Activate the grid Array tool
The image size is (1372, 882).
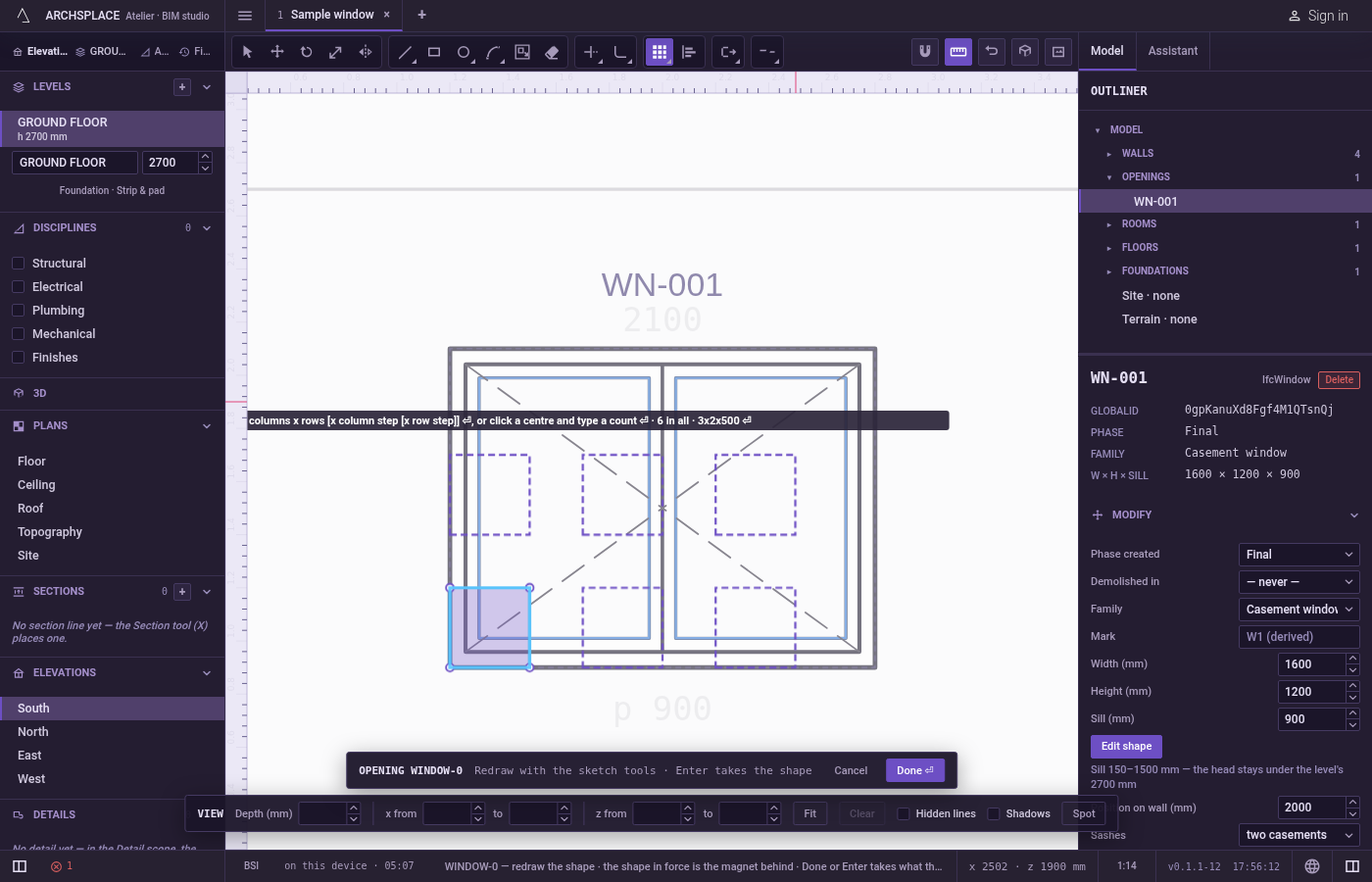[x=660, y=52]
